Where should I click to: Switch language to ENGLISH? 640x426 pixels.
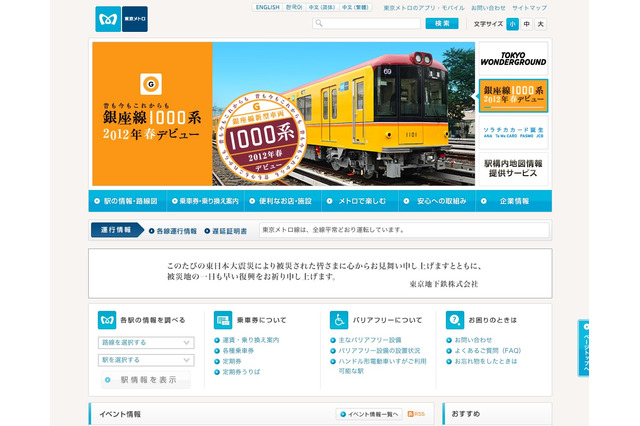pyautogui.click(x=268, y=7)
